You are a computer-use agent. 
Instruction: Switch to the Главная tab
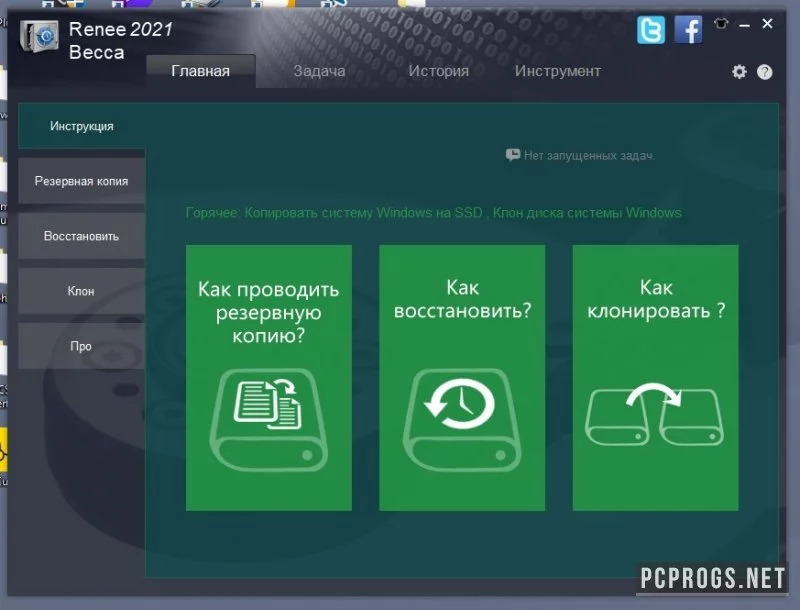[x=201, y=71]
